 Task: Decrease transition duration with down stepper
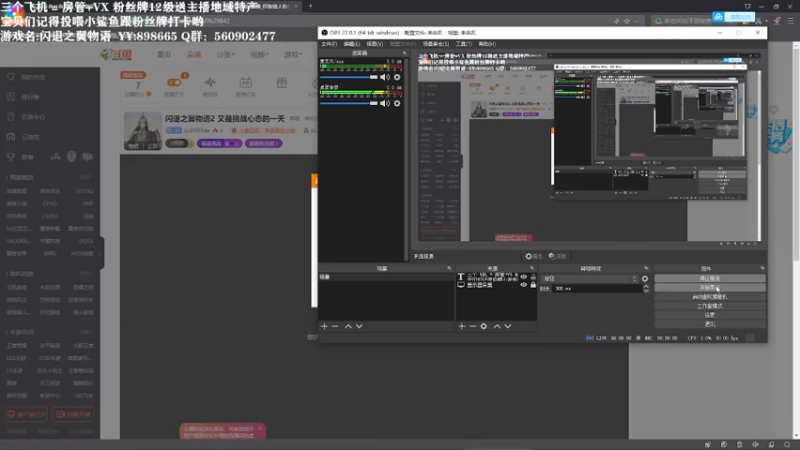point(646,291)
